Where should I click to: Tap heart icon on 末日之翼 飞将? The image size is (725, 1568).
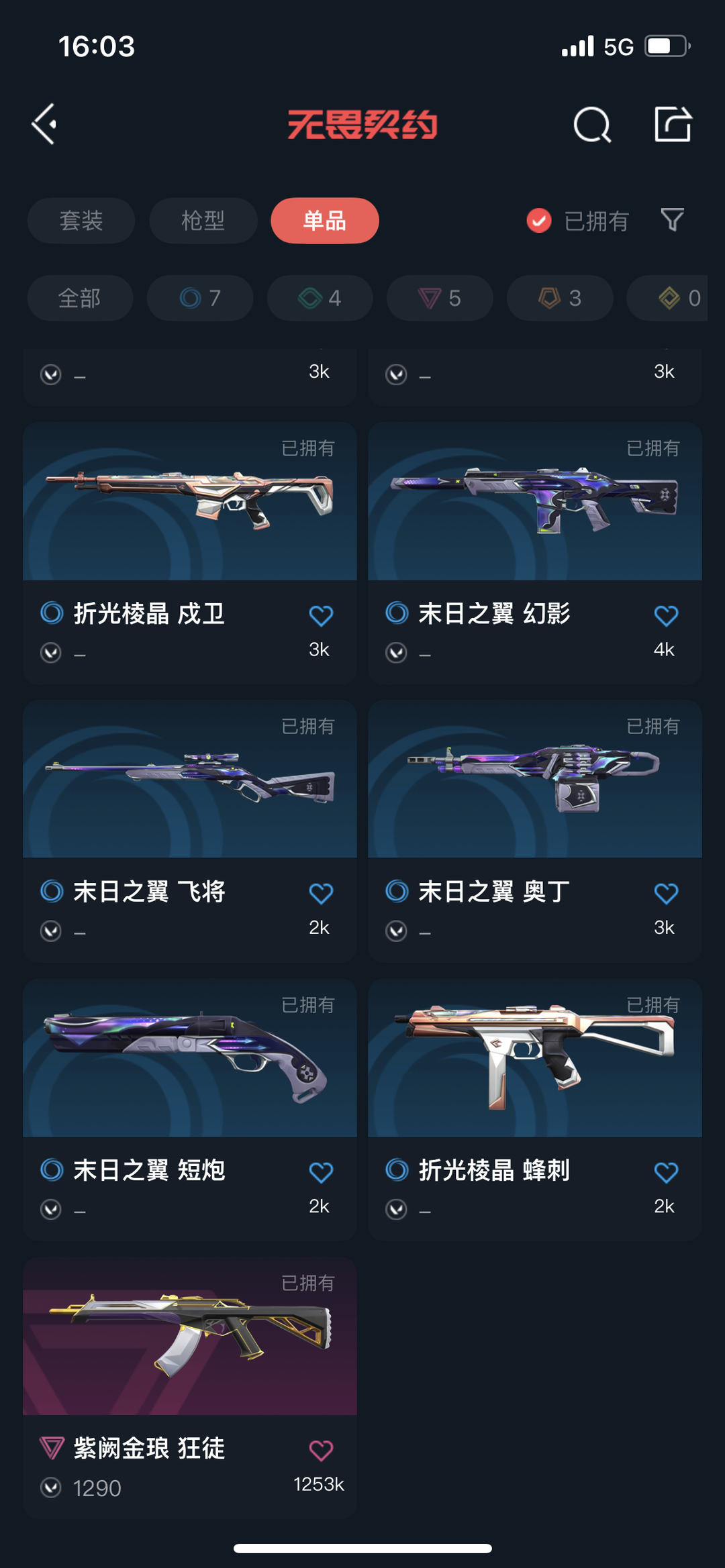coord(321,893)
